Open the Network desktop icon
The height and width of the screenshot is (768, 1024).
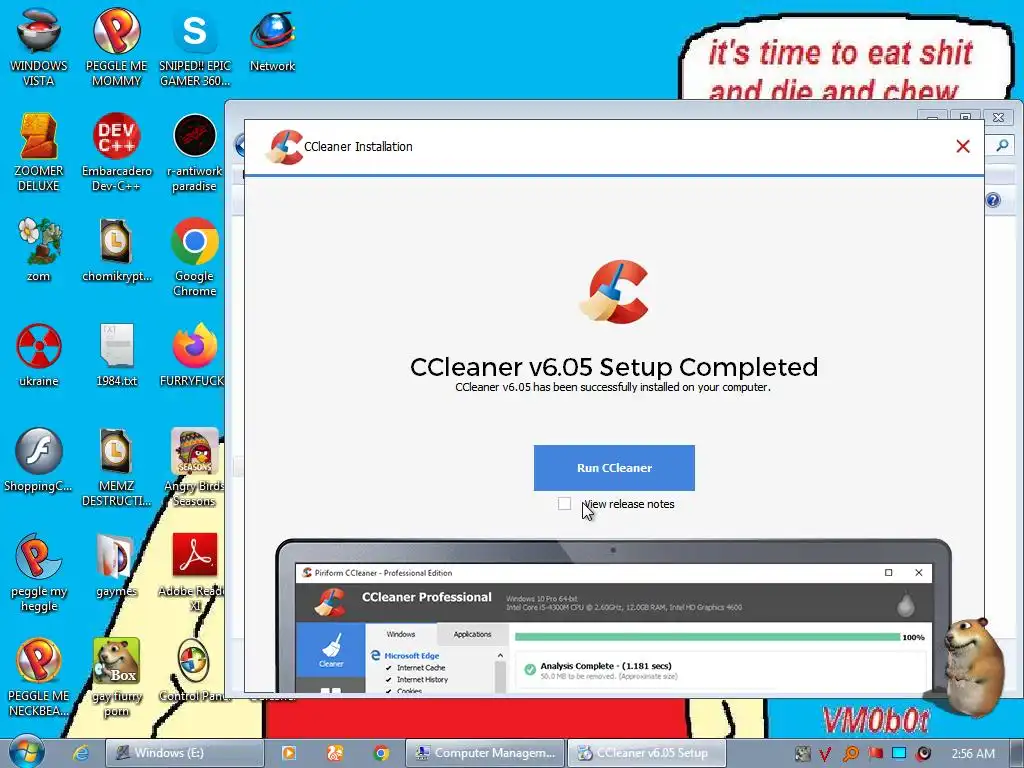(x=272, y=39)
